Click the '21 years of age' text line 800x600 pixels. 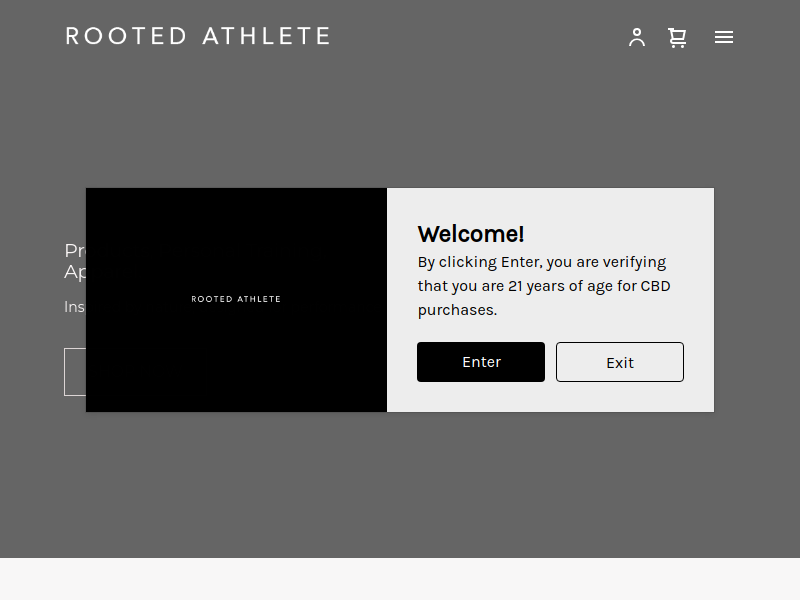(x=544, y=286)
